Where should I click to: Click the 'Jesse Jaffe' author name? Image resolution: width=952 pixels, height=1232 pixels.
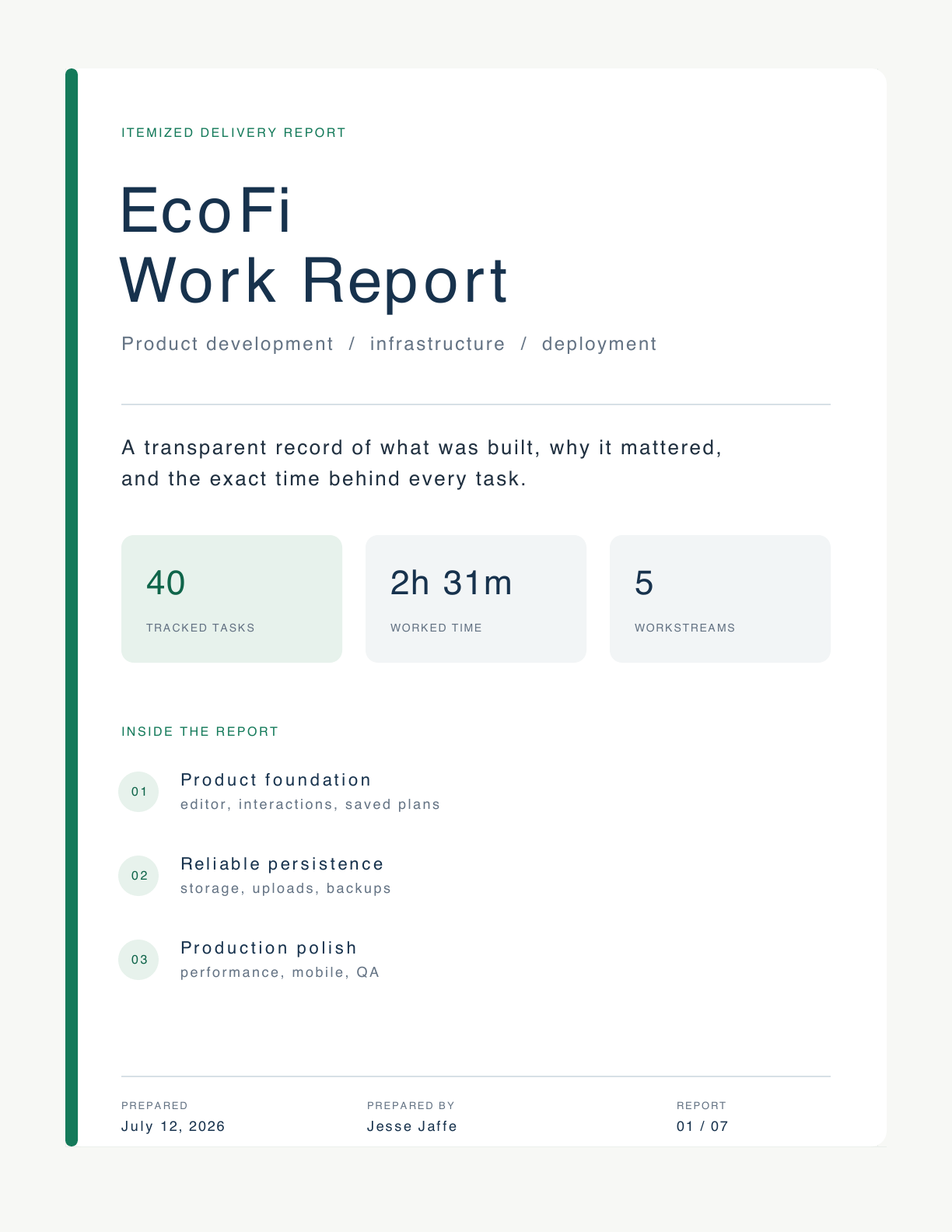[x=412, y=1127]
